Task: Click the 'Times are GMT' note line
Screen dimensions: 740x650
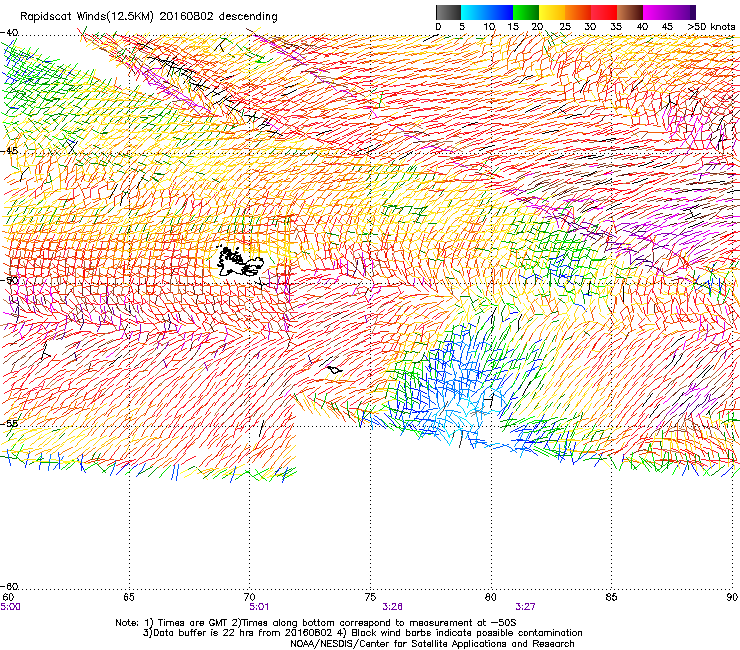Action: (316, 623)
